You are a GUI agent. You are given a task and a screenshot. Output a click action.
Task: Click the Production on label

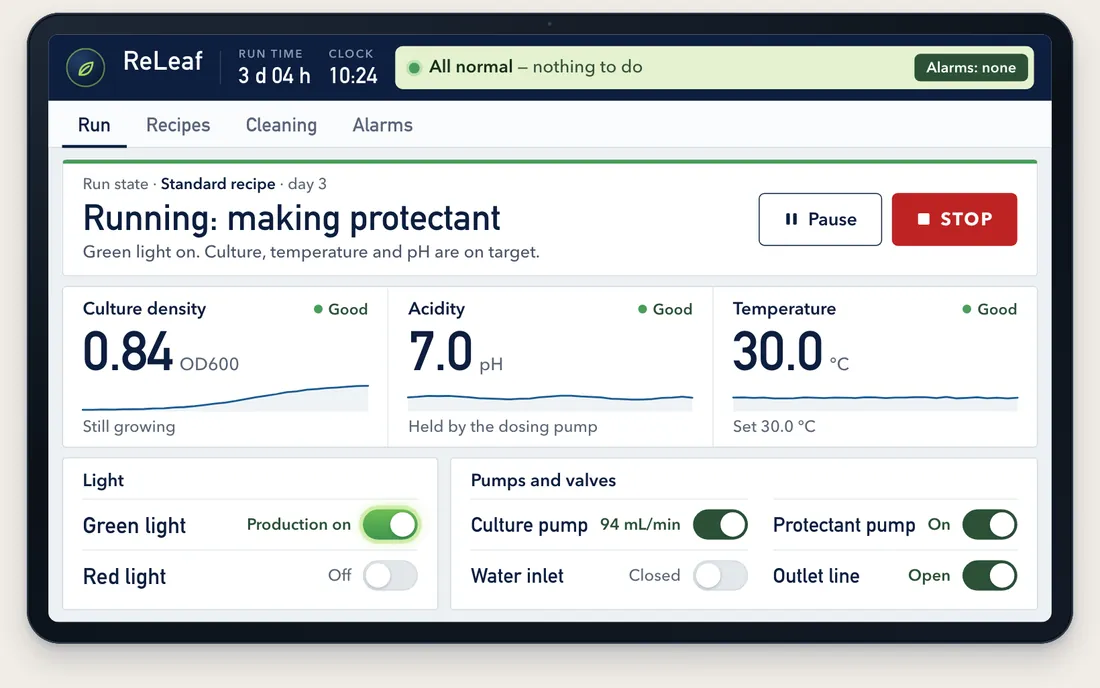point(299,525)
